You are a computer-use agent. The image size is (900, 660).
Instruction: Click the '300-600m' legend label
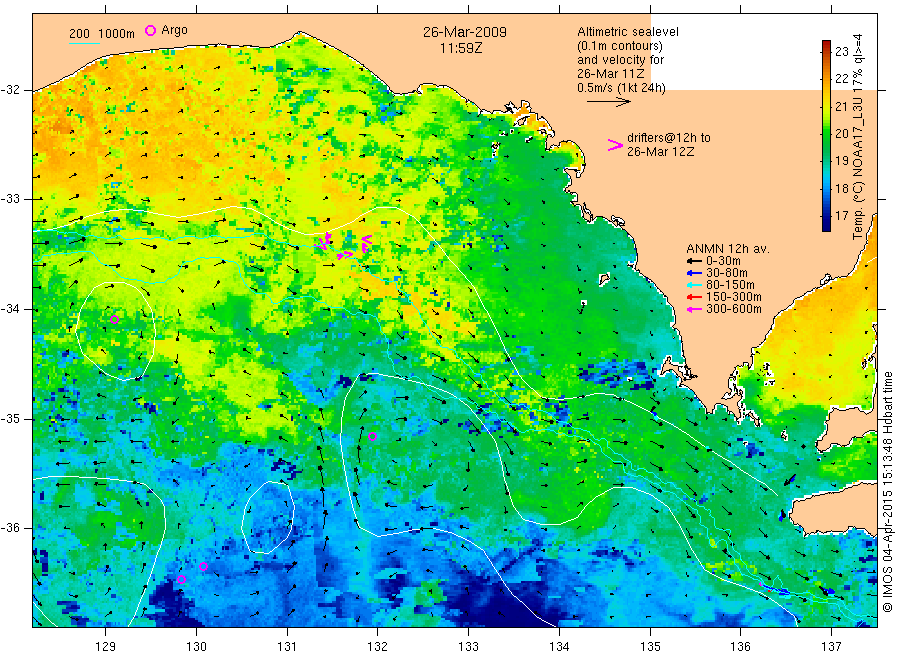tap(734, 309)
